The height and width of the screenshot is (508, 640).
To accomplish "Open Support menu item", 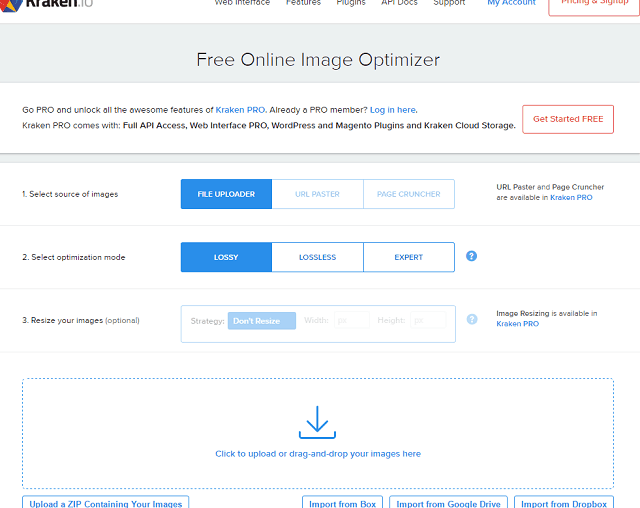I will 449,3.
